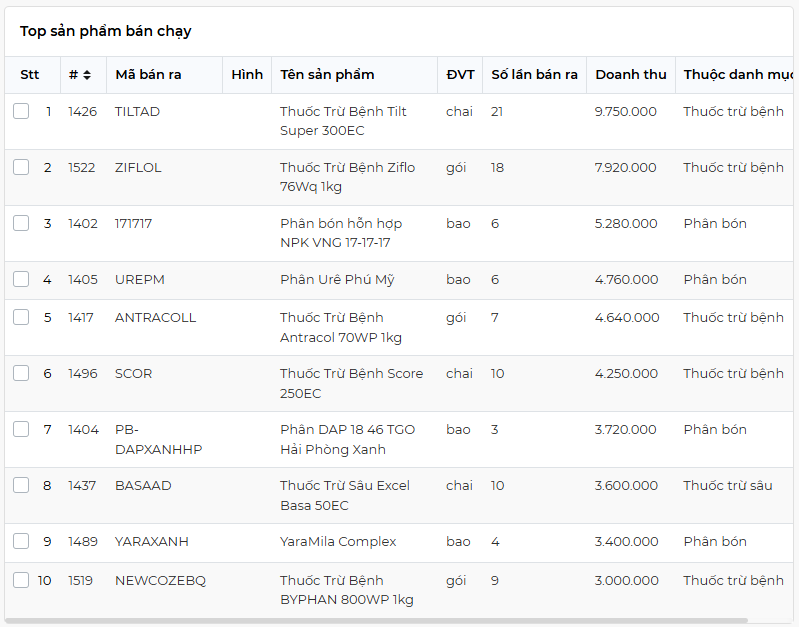Click sale code PB-DAPXANHHP
Image resolution: width=799 pixels, height=627 pixels.
click(158, 439)
